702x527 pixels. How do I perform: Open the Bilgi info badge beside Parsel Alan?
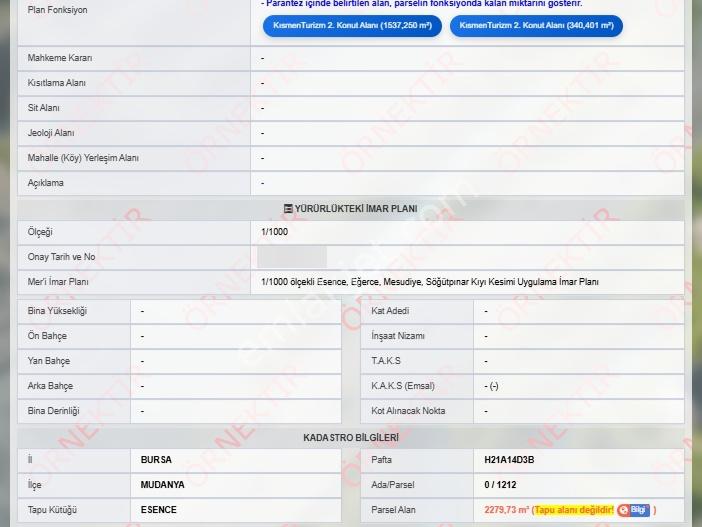pos(634,510)
